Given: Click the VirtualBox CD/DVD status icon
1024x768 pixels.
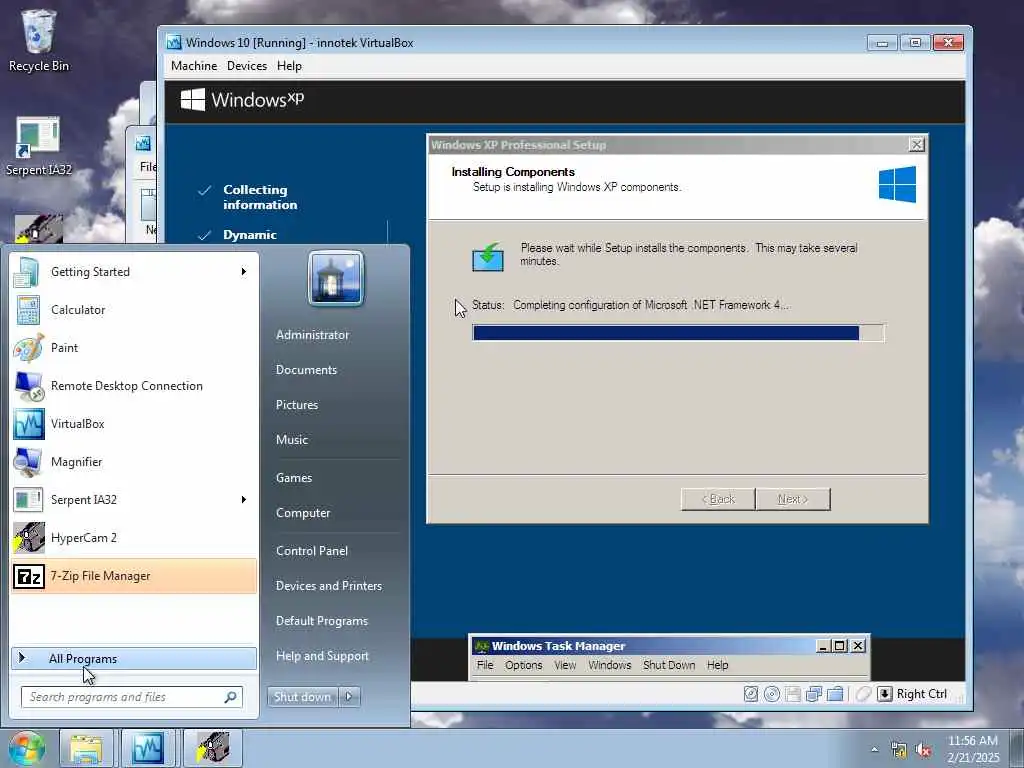Looking at the screenshot, I should 772,694.
